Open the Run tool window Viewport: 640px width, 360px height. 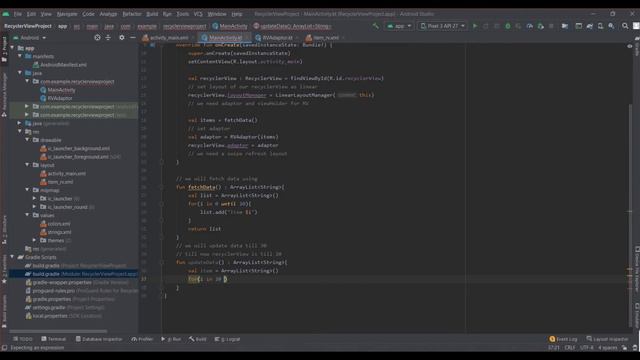(x=171, y=339)
